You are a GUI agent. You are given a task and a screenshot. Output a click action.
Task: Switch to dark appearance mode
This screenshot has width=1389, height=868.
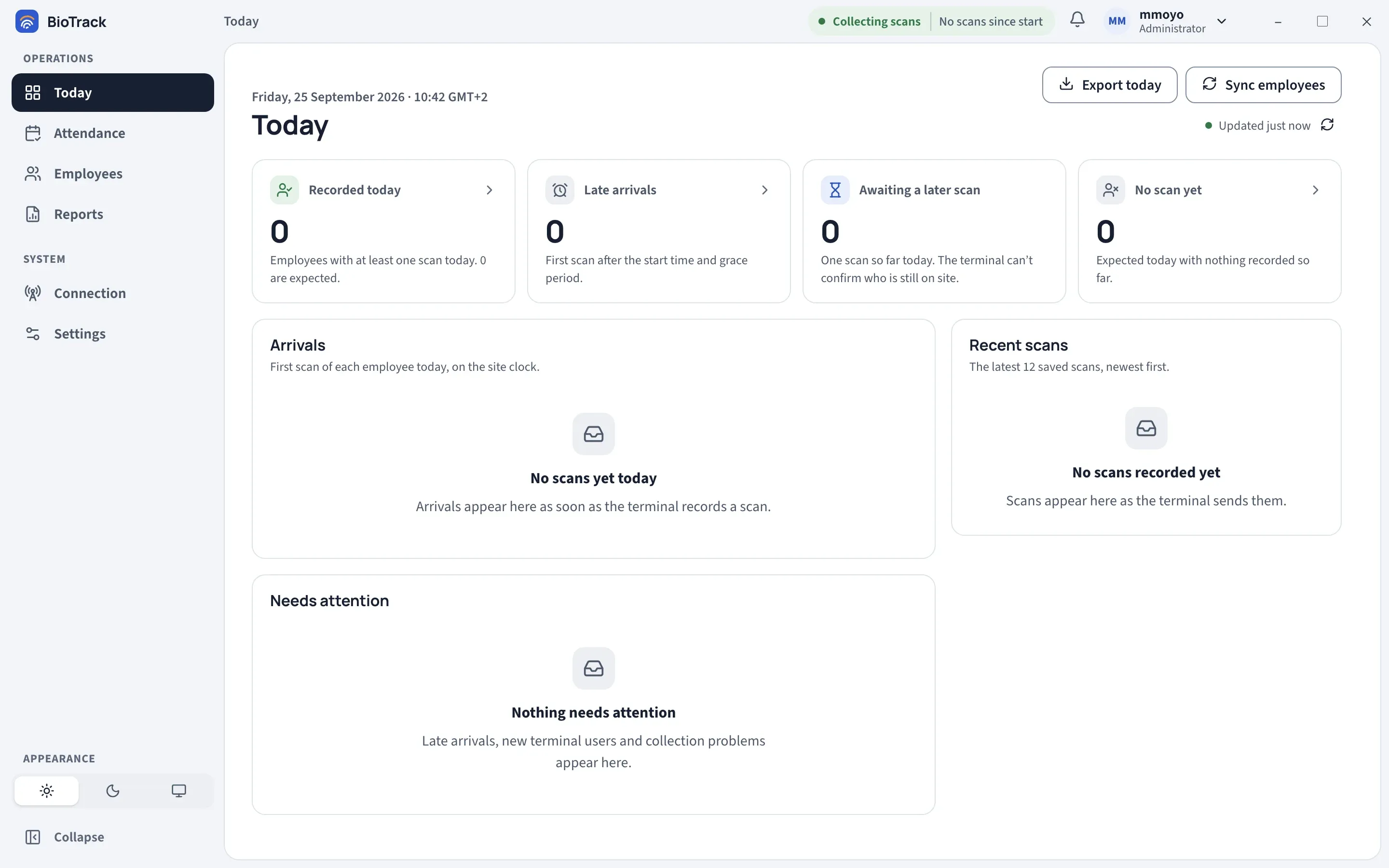[x=112, y=790]
